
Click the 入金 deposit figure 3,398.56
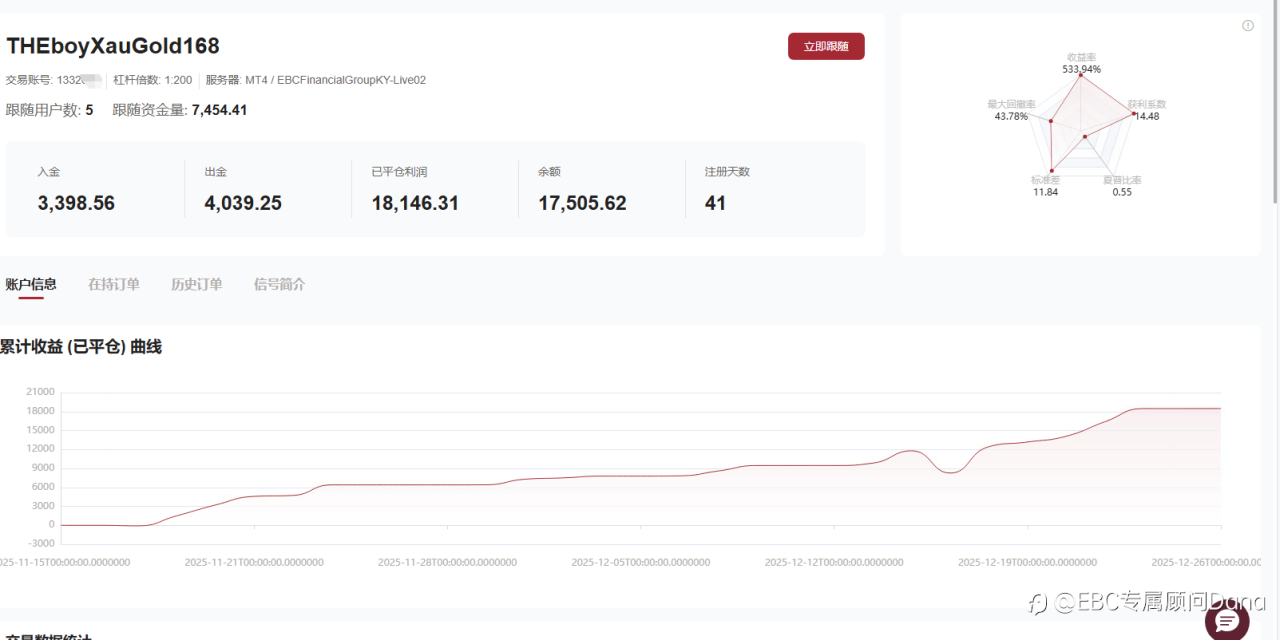(x=76, y=203)
